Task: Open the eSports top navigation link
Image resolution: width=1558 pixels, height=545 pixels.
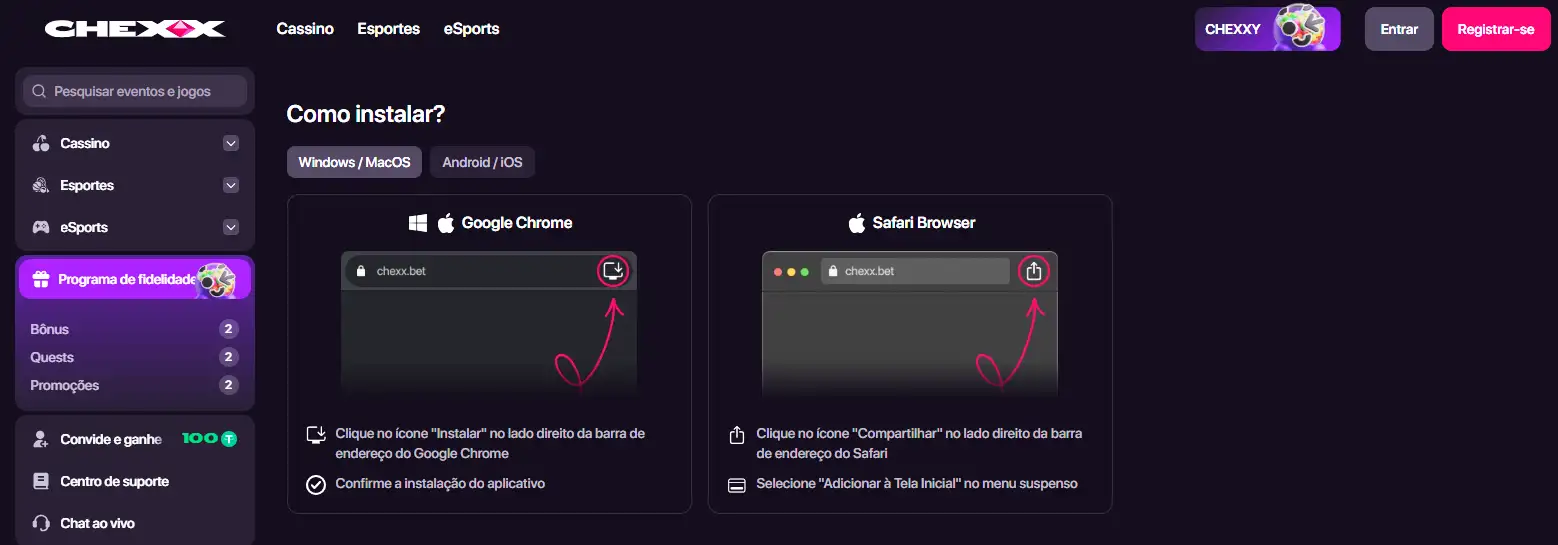Action: 472,29
